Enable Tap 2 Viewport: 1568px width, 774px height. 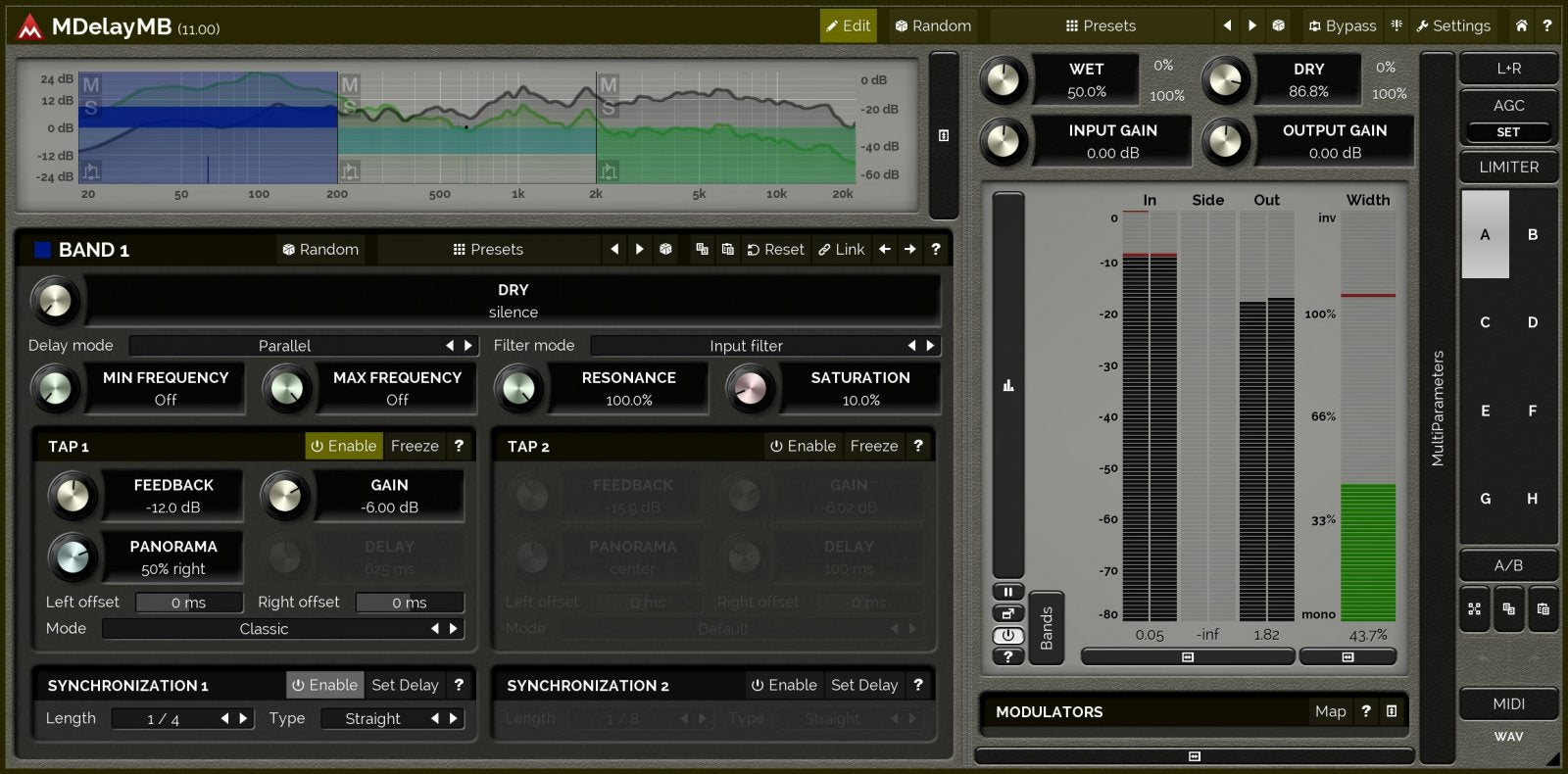[803, 446]
